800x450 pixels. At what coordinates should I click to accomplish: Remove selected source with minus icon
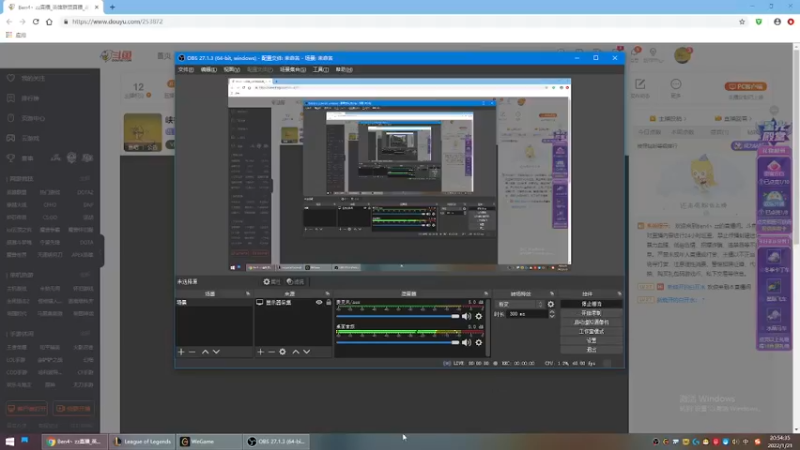271,352
